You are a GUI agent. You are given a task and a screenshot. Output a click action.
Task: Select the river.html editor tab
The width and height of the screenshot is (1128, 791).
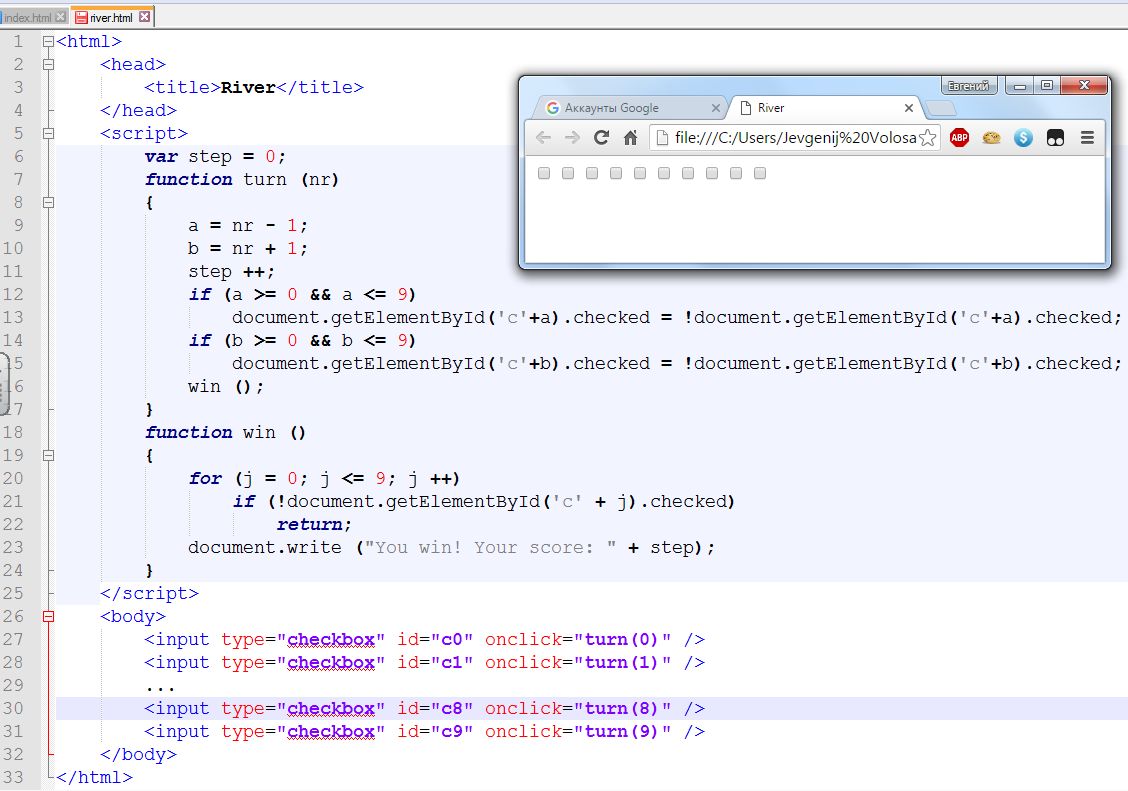(111, 17)
